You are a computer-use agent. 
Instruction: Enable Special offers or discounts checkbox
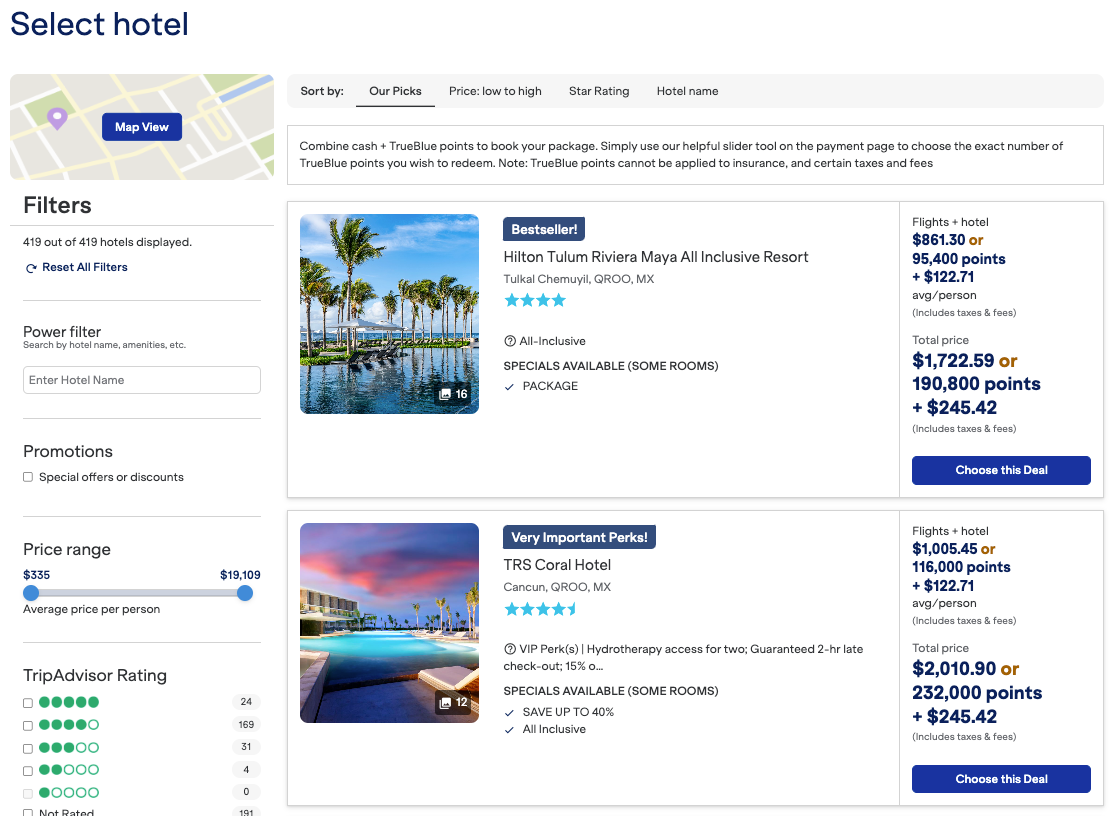pyautogui.click(x=28, y=477)
